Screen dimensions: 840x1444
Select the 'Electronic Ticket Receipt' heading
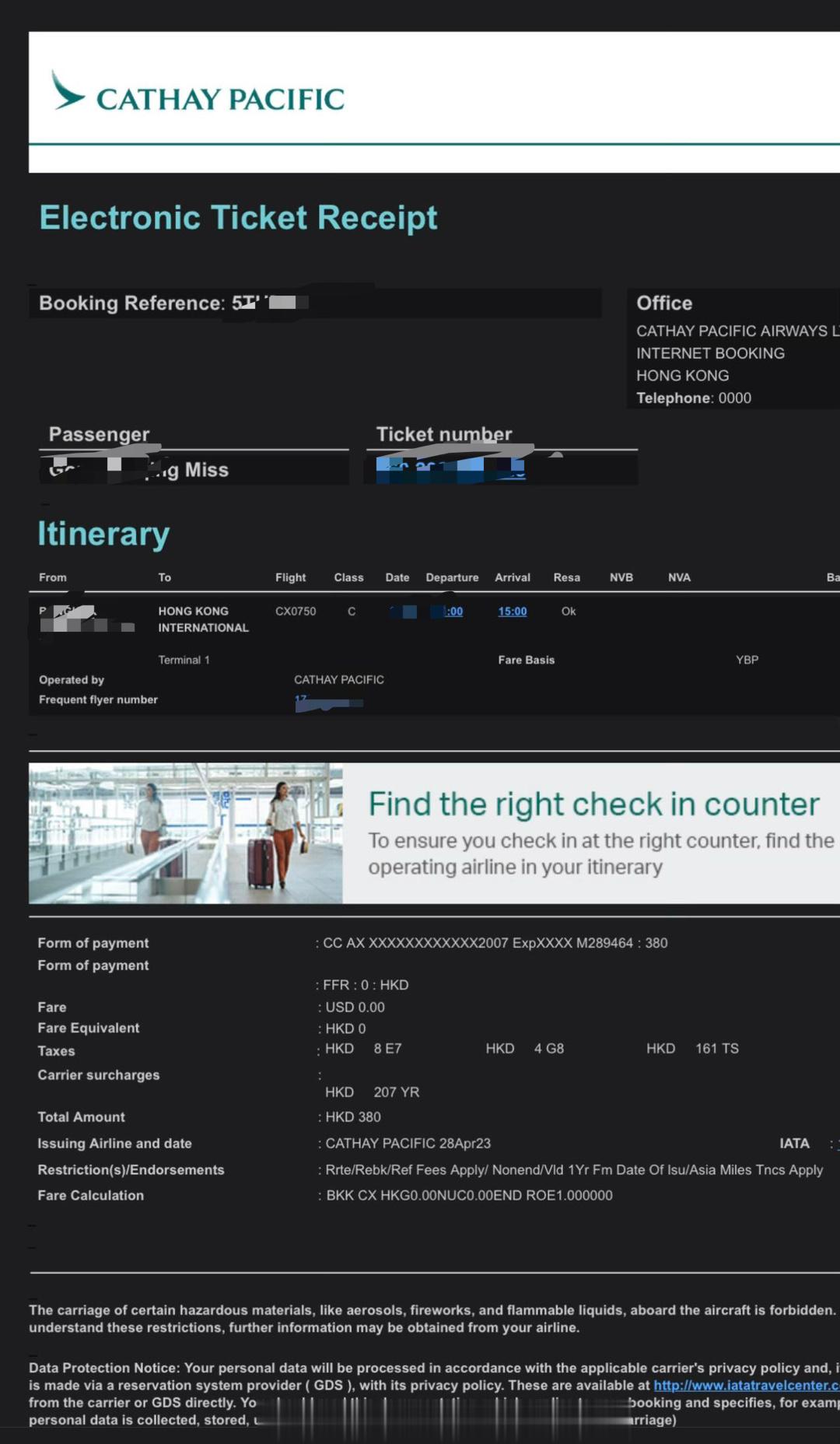(238, 218)
